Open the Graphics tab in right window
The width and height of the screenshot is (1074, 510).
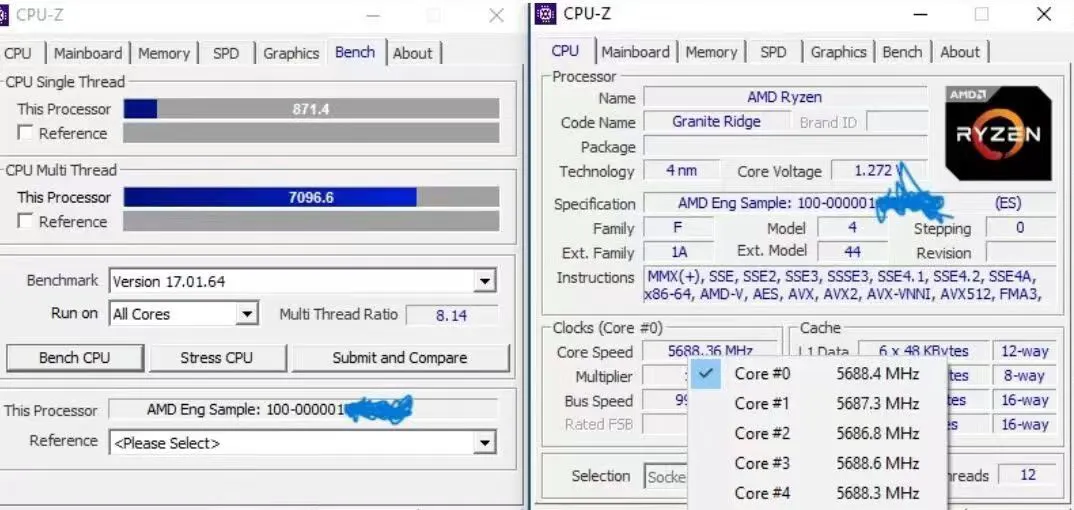point(838,52)
